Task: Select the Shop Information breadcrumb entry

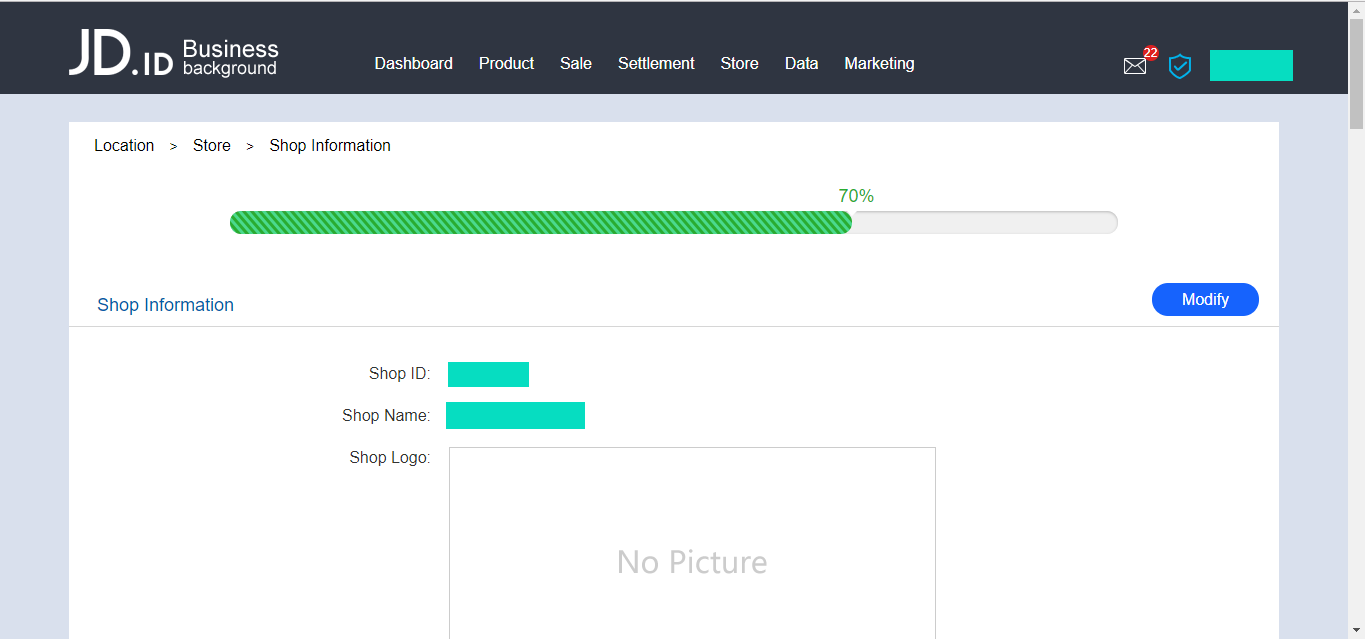Action: (x=330, y=145)
